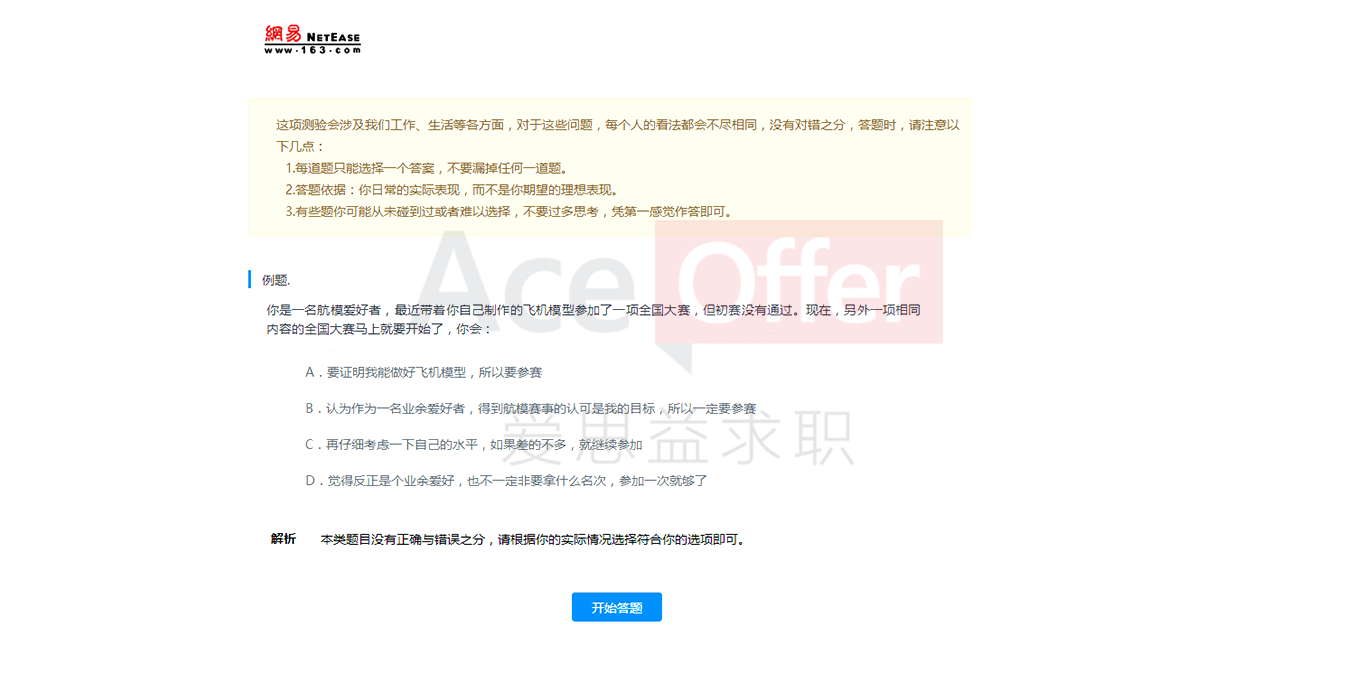Choose option B 认为作为一名业余爱好者
Image resolution: width=1349 pixels, height=682 pixels.
pos(530,408)
